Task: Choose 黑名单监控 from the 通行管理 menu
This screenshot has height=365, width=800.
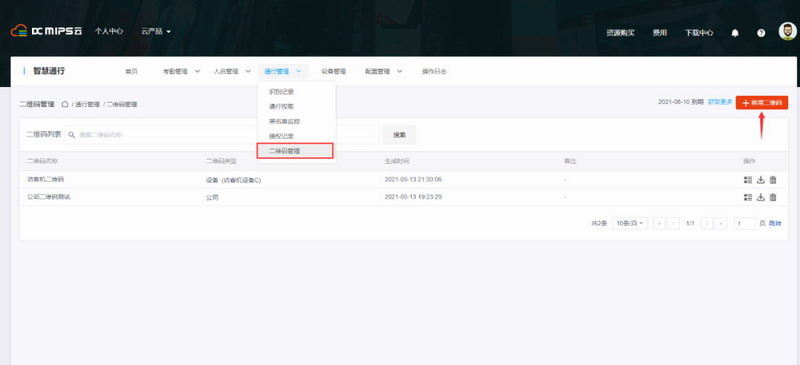Action: coord(285,121)
